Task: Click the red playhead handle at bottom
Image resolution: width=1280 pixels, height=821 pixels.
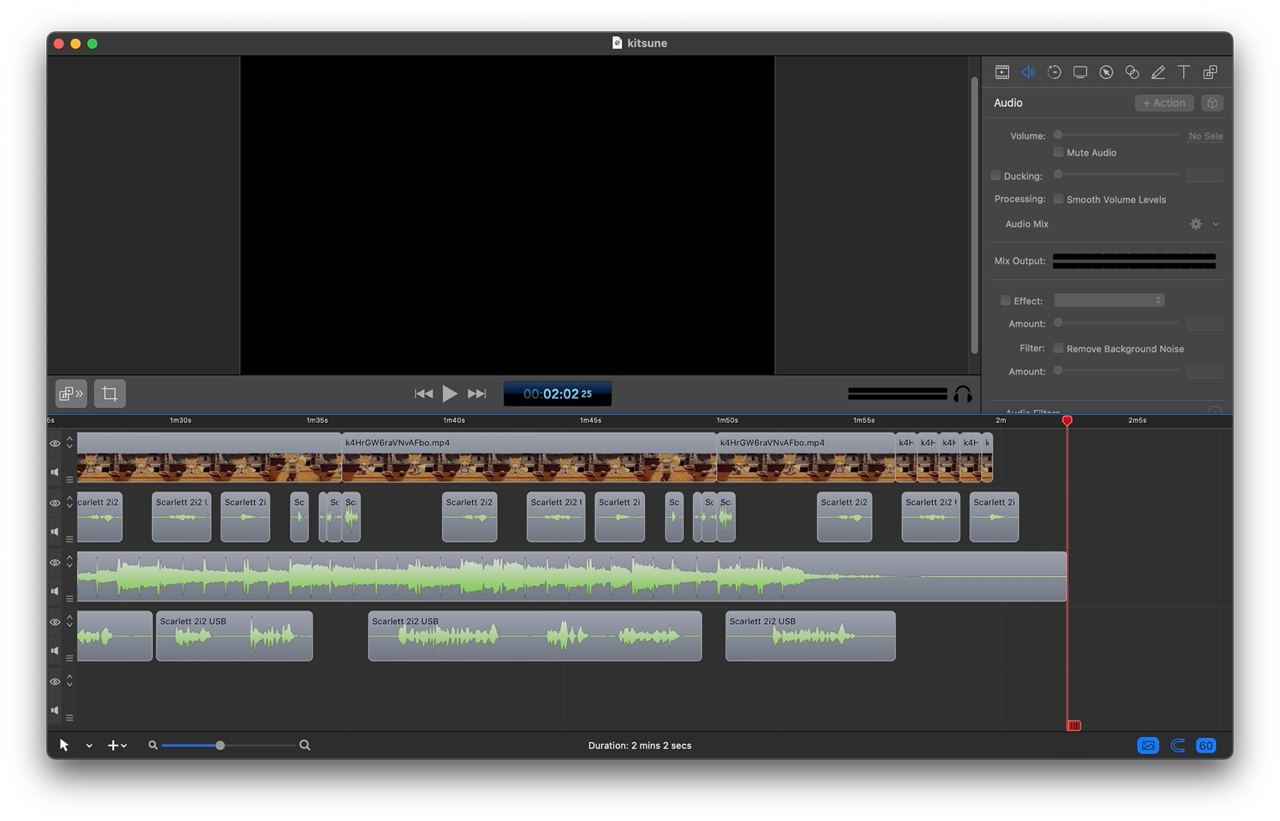Action: 1074,726
